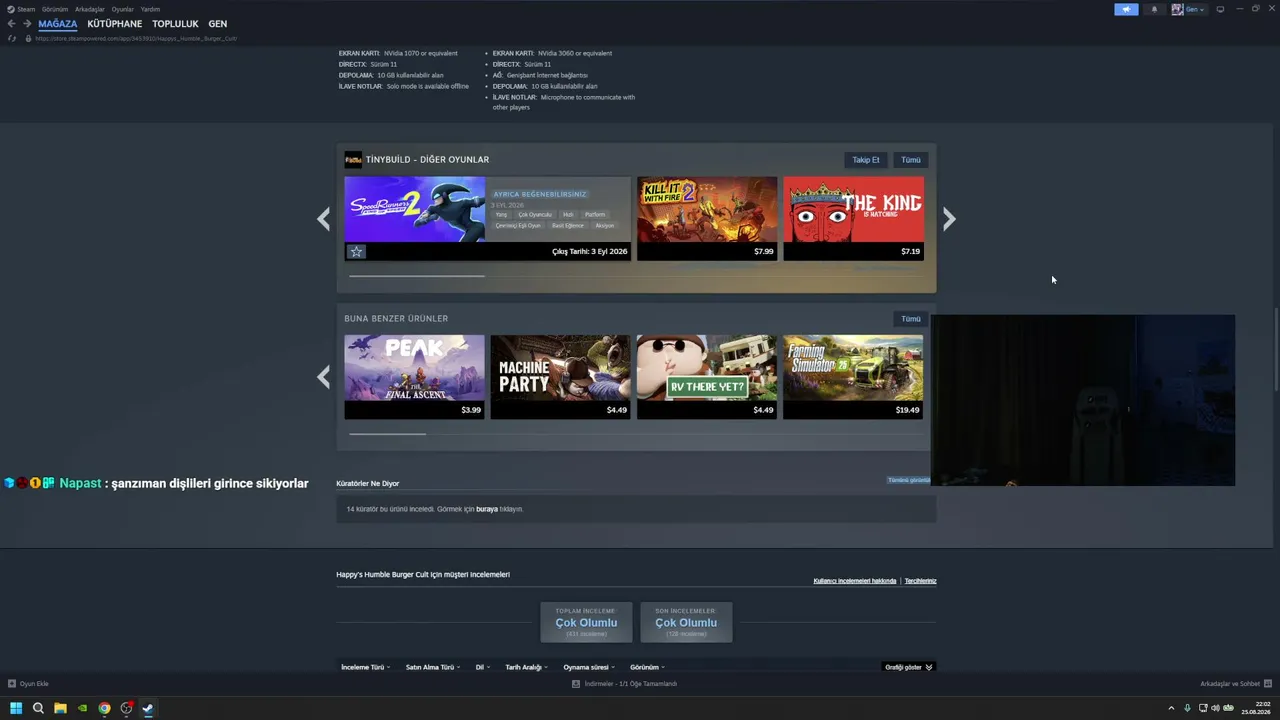1280x720 pixels.
Task: Open the announcements megaphone button
Action: point(1126,9)
